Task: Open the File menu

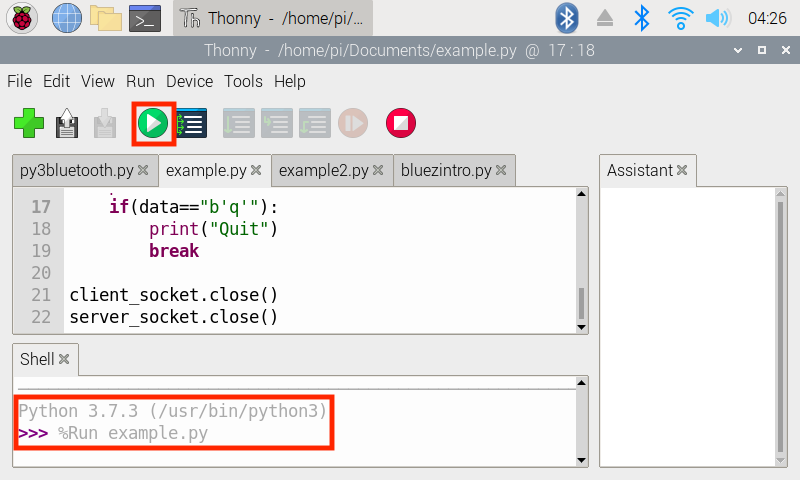Action: [19, 81]
